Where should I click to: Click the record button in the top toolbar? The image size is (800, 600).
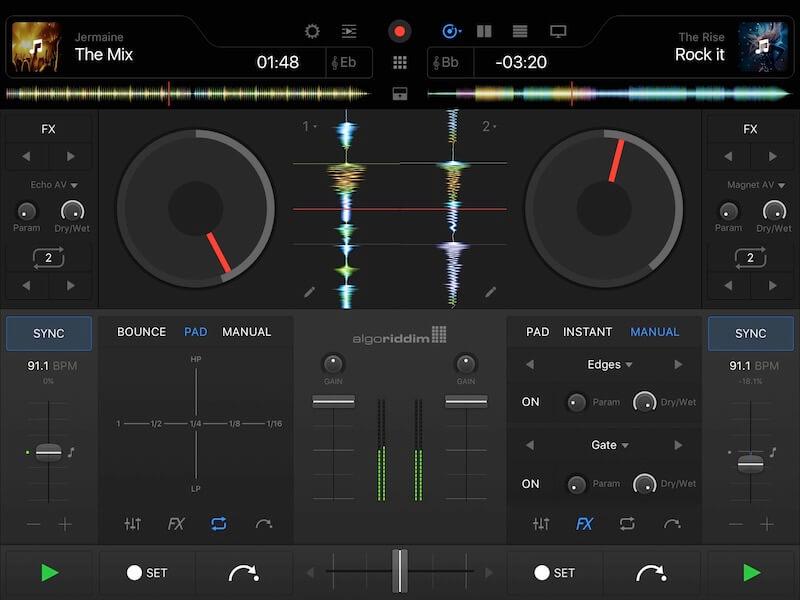point(401,31)
